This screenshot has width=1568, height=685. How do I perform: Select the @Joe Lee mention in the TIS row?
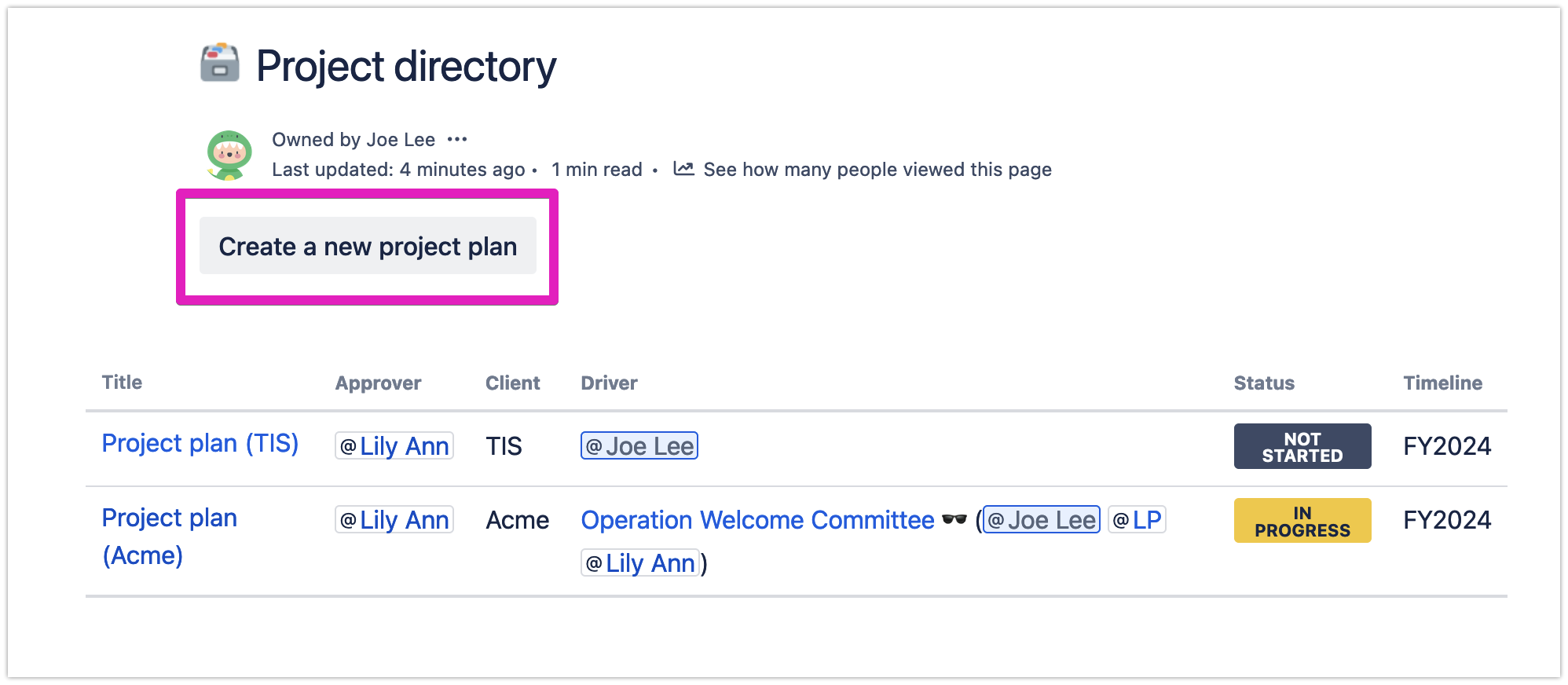pyautogui.click(x=639, y=445)
